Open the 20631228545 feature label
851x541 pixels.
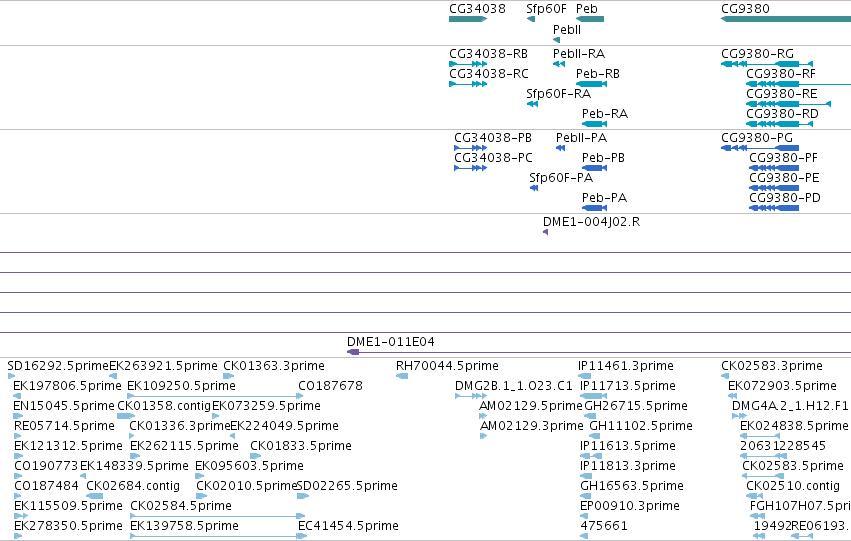pyautogui.click(x=783, y=446)
